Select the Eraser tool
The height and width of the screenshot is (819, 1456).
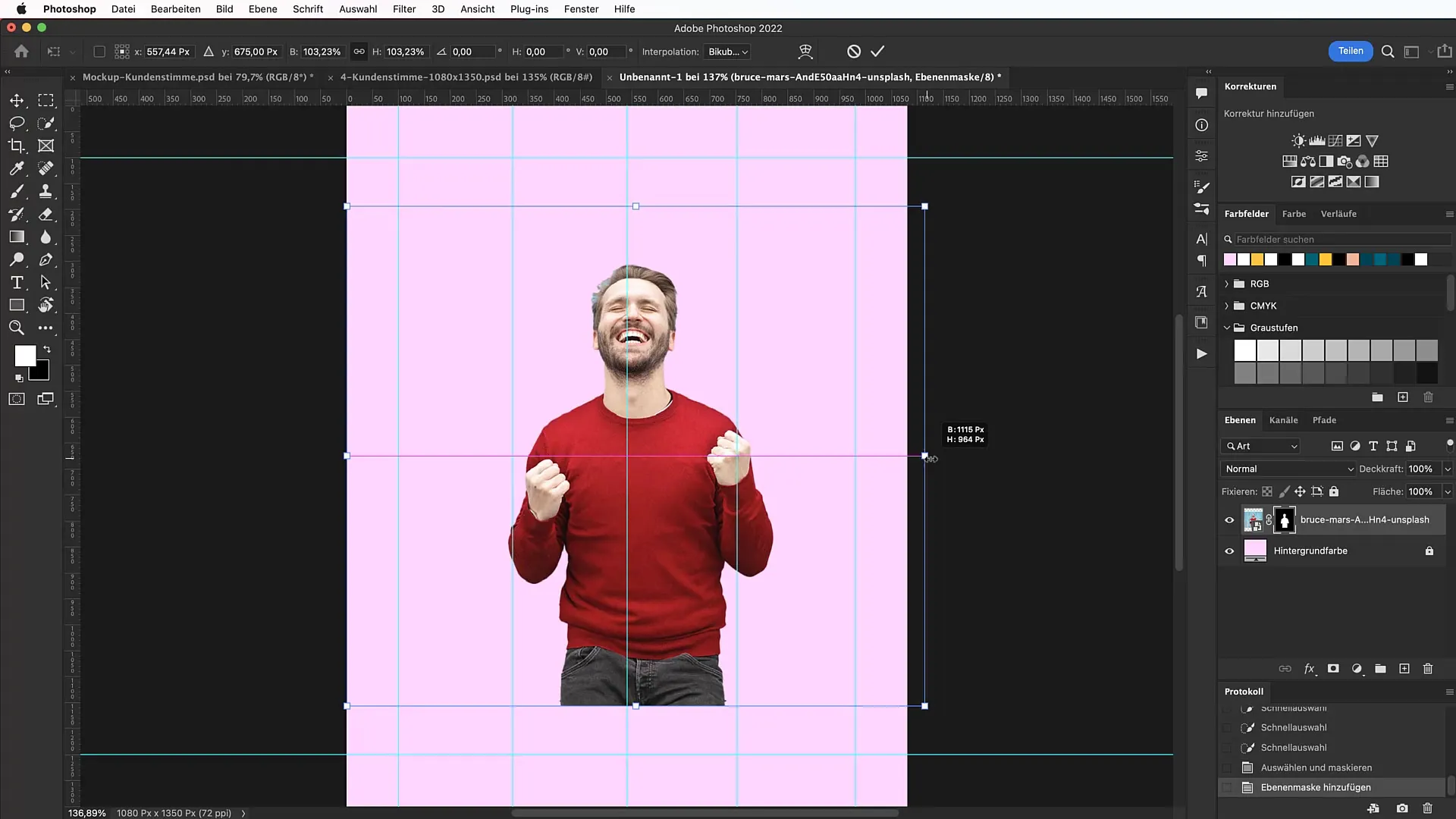point(46,214)
